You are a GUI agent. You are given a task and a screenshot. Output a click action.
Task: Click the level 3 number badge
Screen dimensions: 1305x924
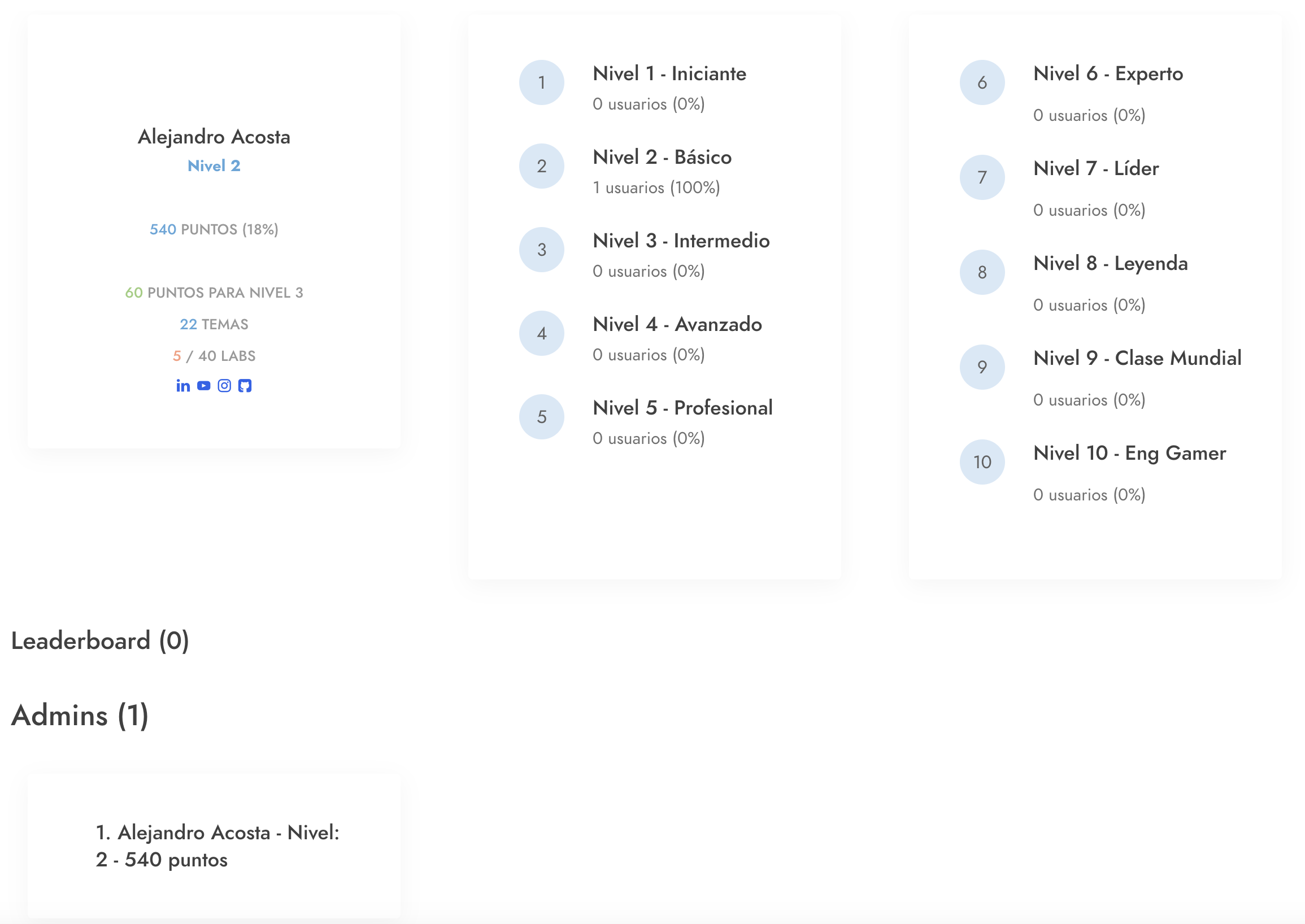[541, 250]
